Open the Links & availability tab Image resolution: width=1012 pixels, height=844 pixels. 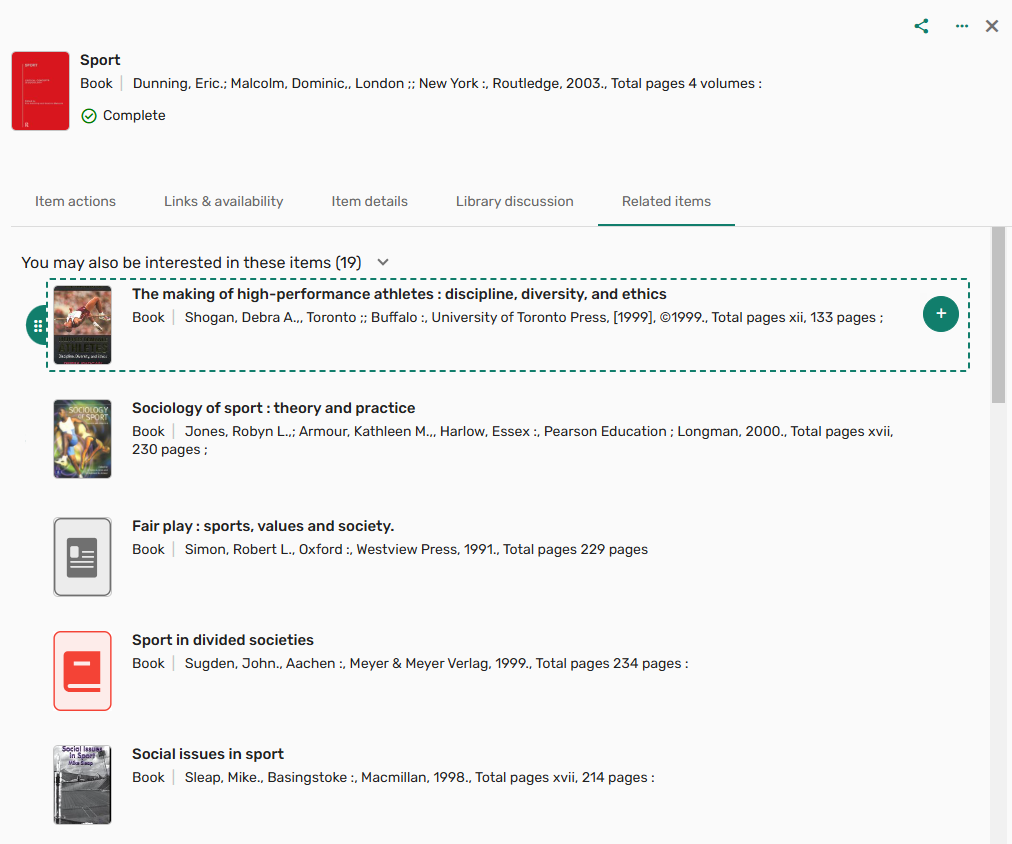[223, 201]
